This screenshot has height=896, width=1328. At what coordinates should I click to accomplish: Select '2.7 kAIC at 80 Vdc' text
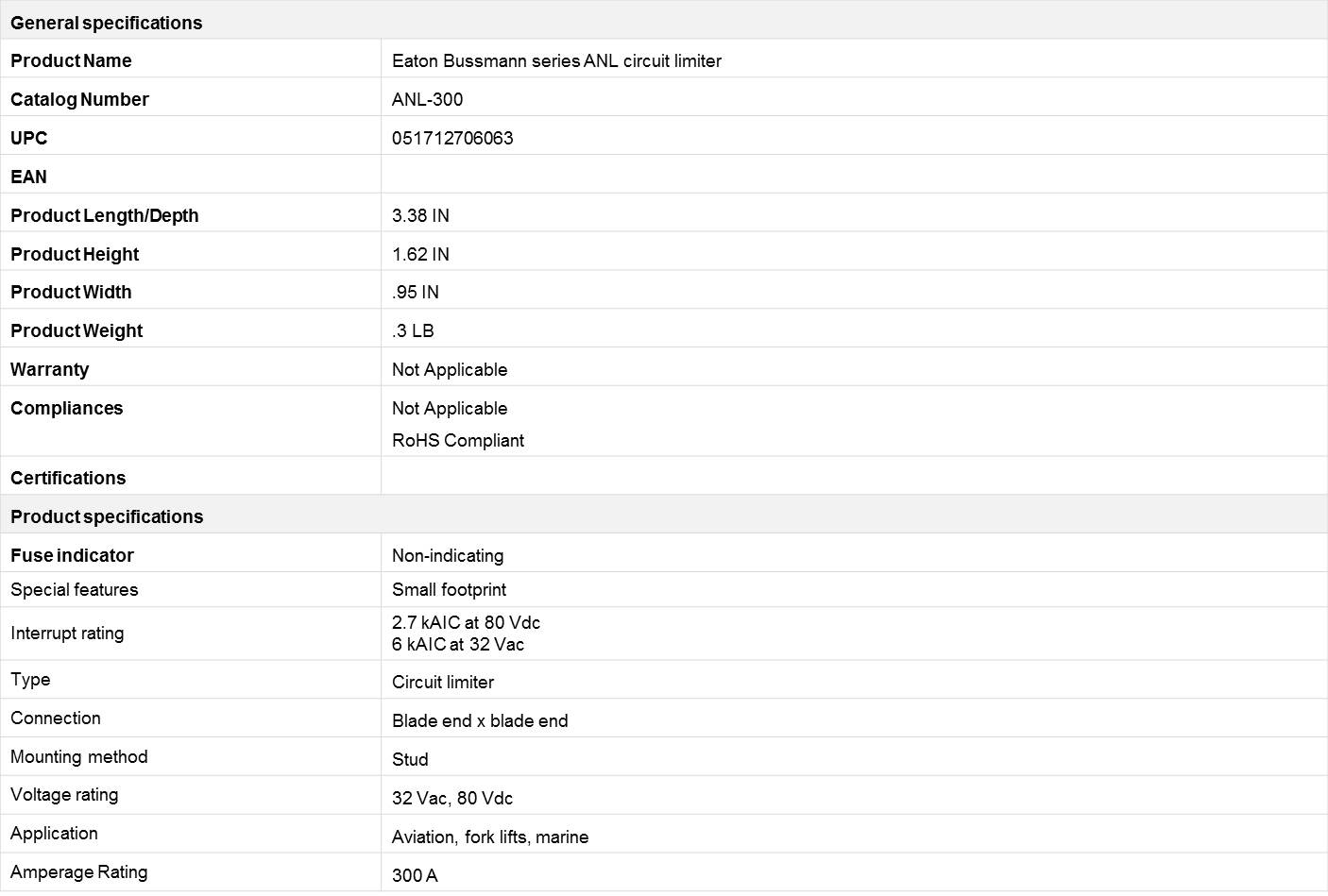tap(467, 622)
